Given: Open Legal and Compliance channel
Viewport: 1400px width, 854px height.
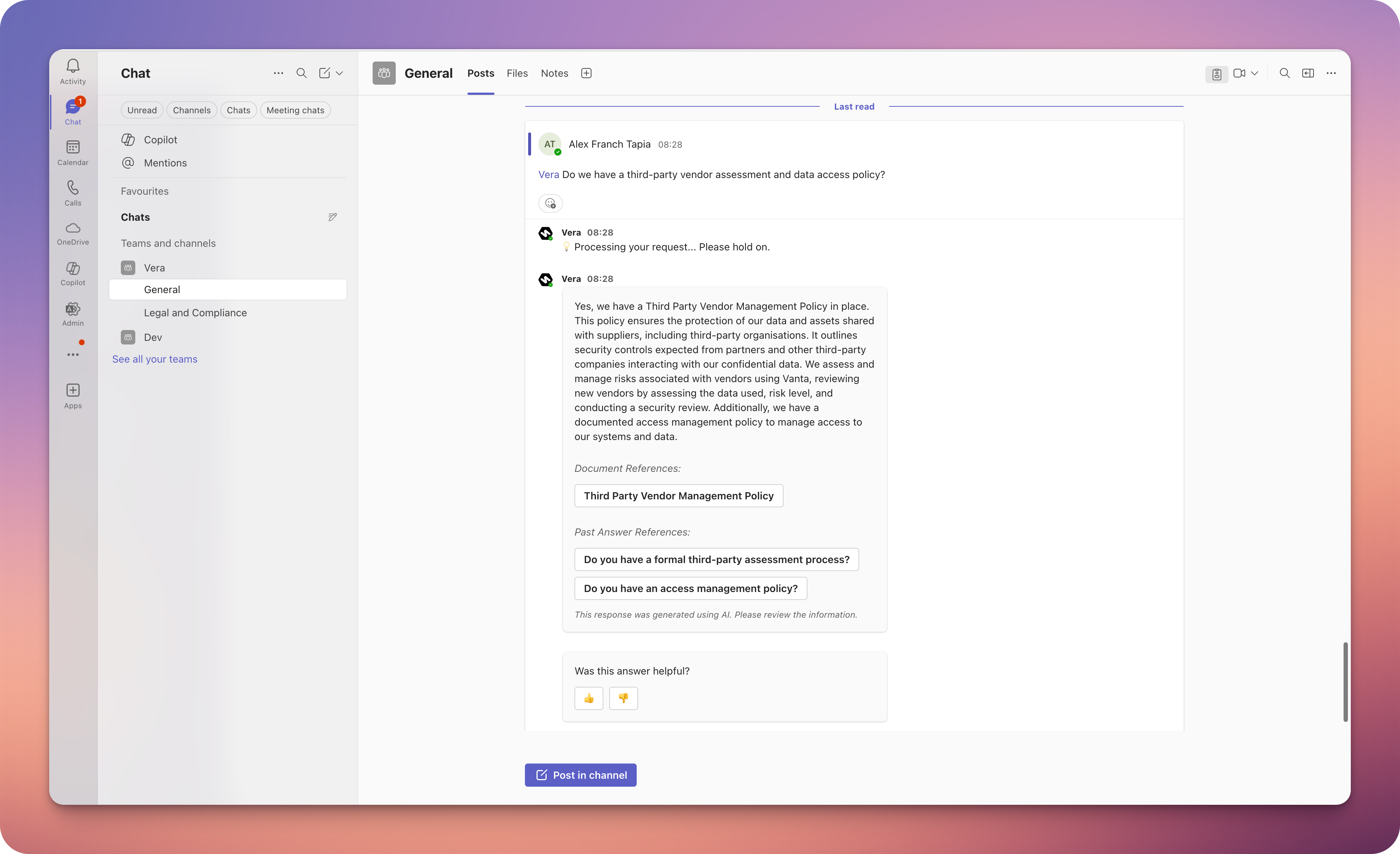Looking at the screenshot, I should tap(195, 313).
